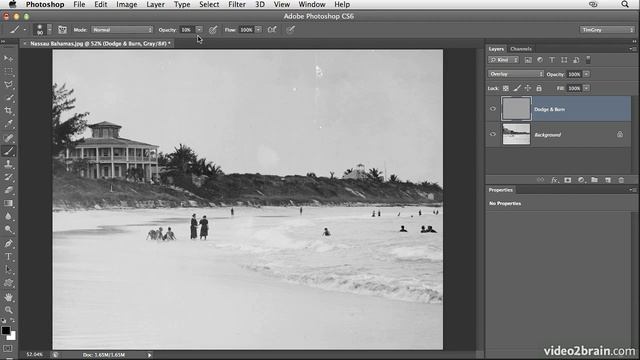Toggle tablet pressure controls size

pyautogui.click(x=291, y=29)
